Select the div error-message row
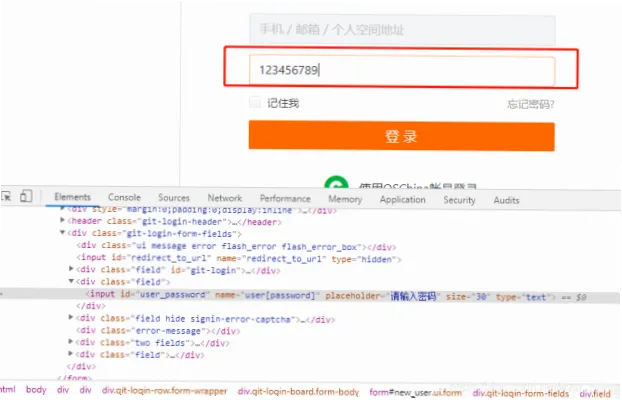Viewport: 622px width, 400px height. 158,331
